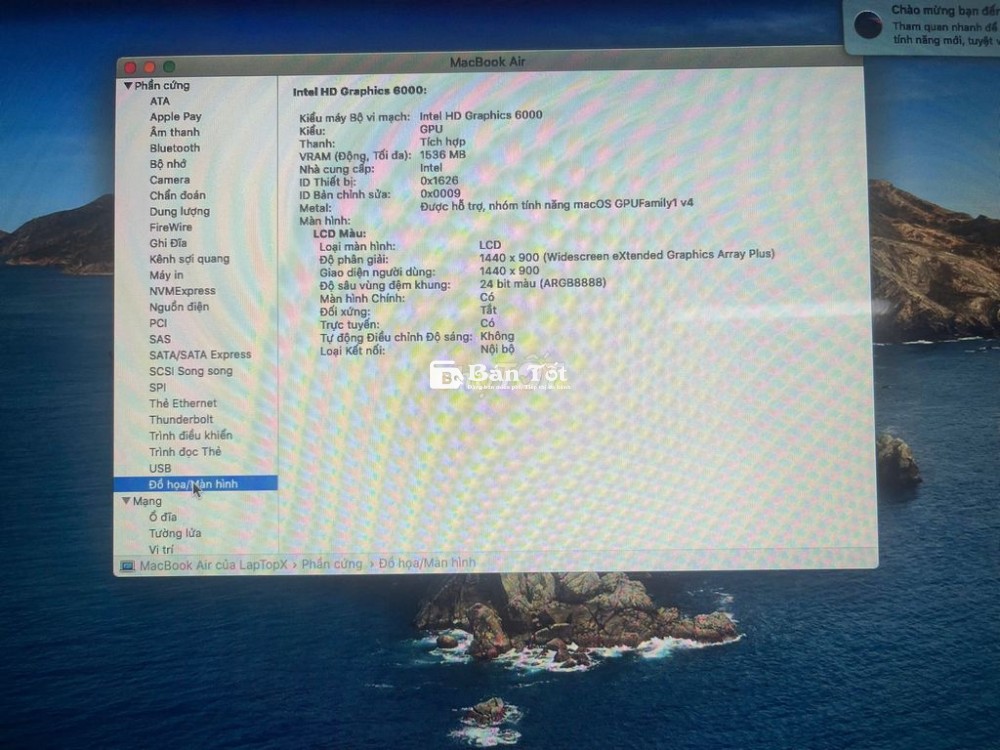
Task: Open Dung lượng storage entry
Action: coord(179,211)
